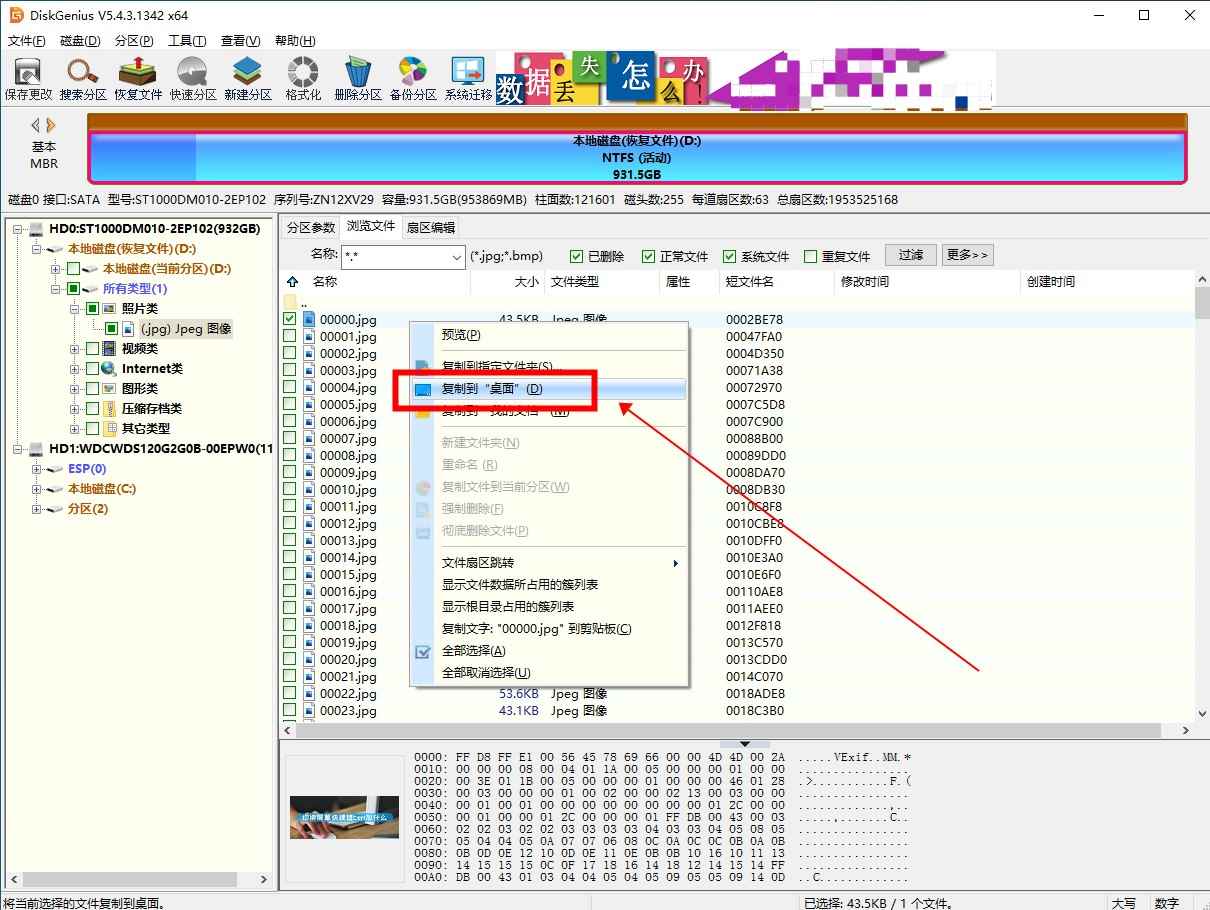Tick the checkbox for 00005.jpg
1210x910 pixels.
click(290, 405)
